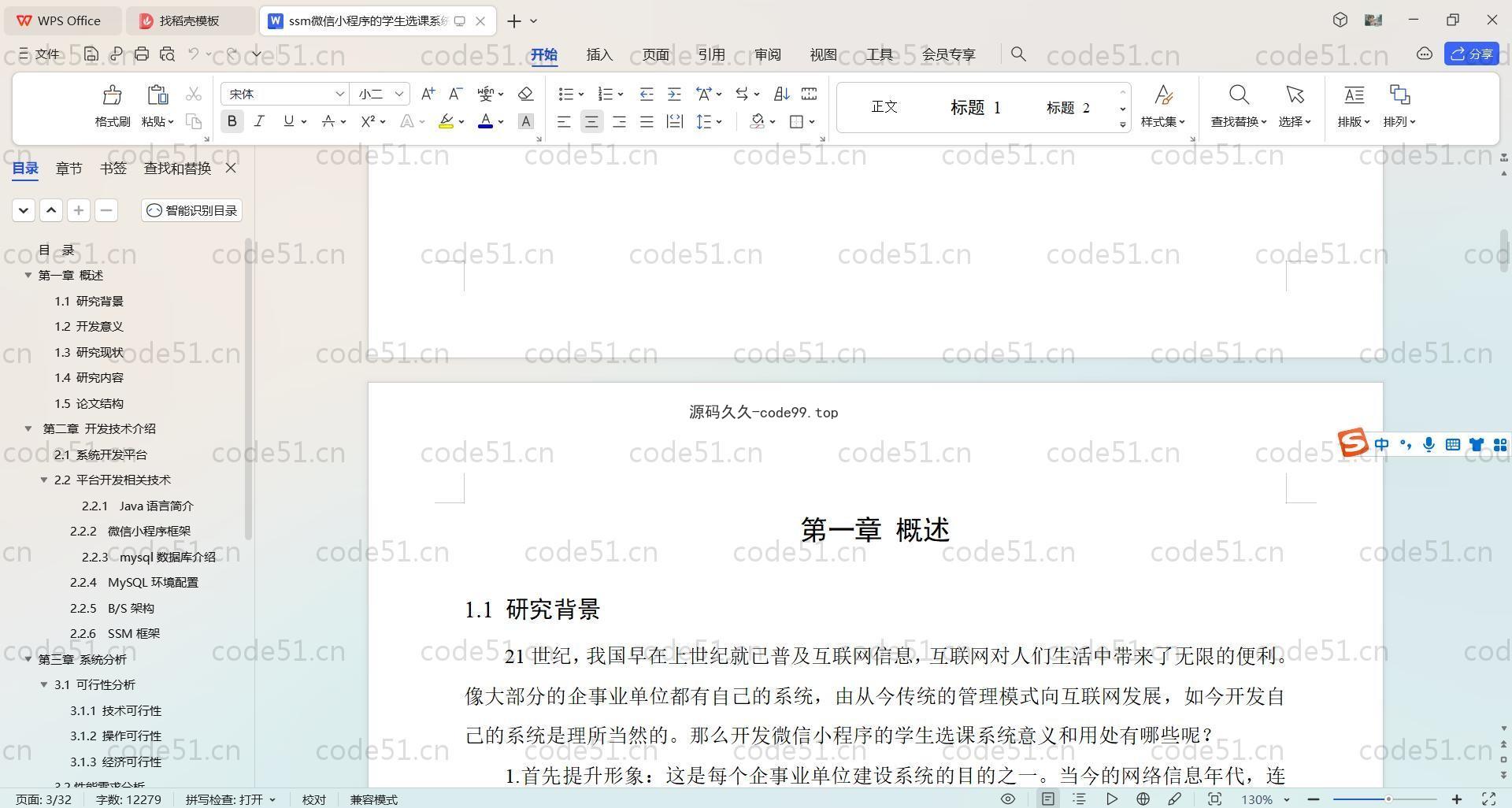The image size is (1512, 808).
Task: Click the 分享 share button
Action: click(1472, 54)
